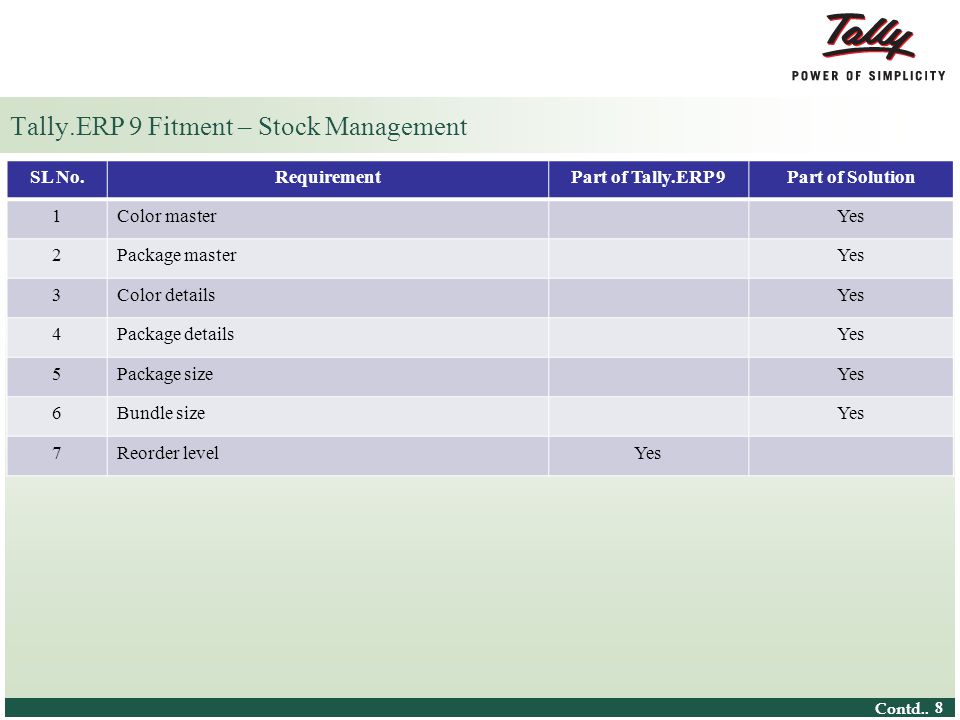Click the 'Part of Solution' column header
This screenshot has width=960, height=720.
(x=850, y=178)
